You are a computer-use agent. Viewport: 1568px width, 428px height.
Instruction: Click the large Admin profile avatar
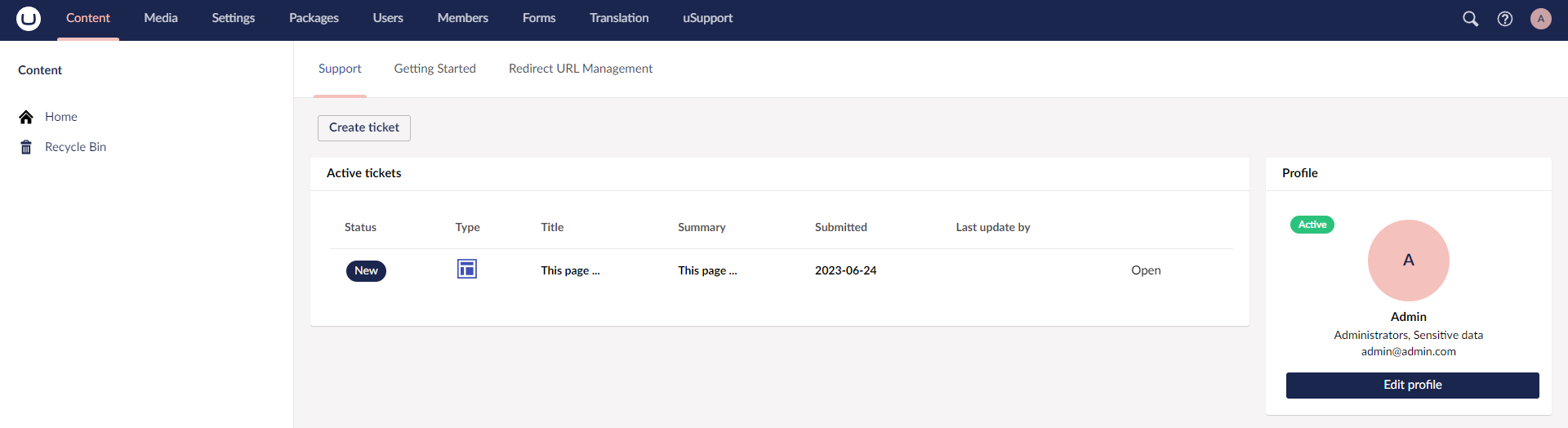[x=1408, y=261]
